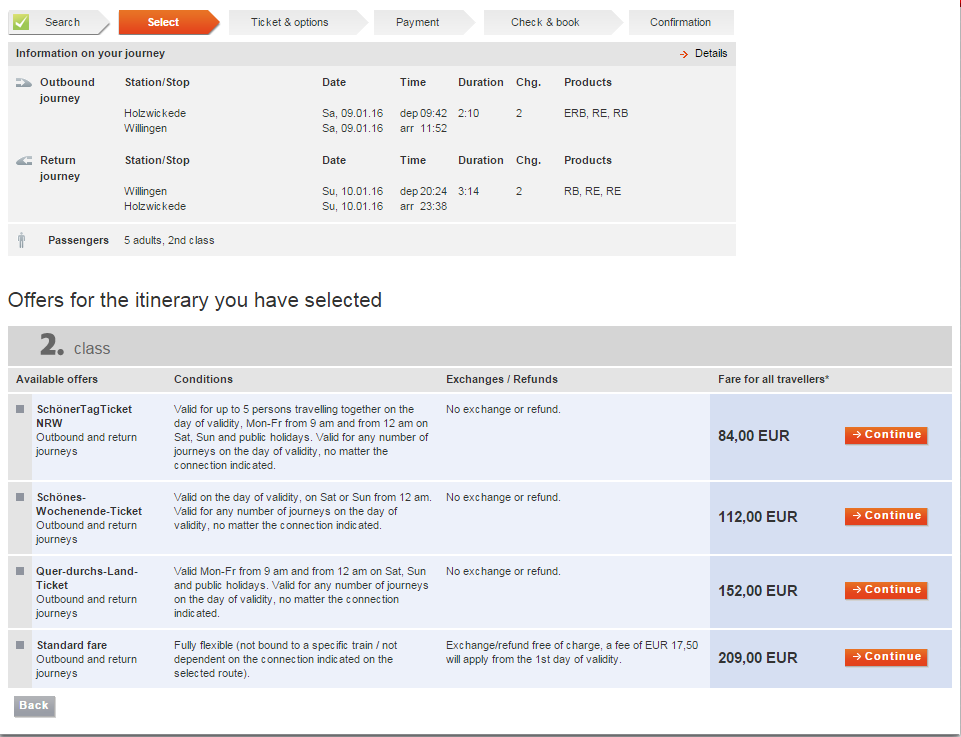This screenshot has width=961, height=737.
Task: Click the 'RB, RE, RE' products text
Action: (593, 191)
